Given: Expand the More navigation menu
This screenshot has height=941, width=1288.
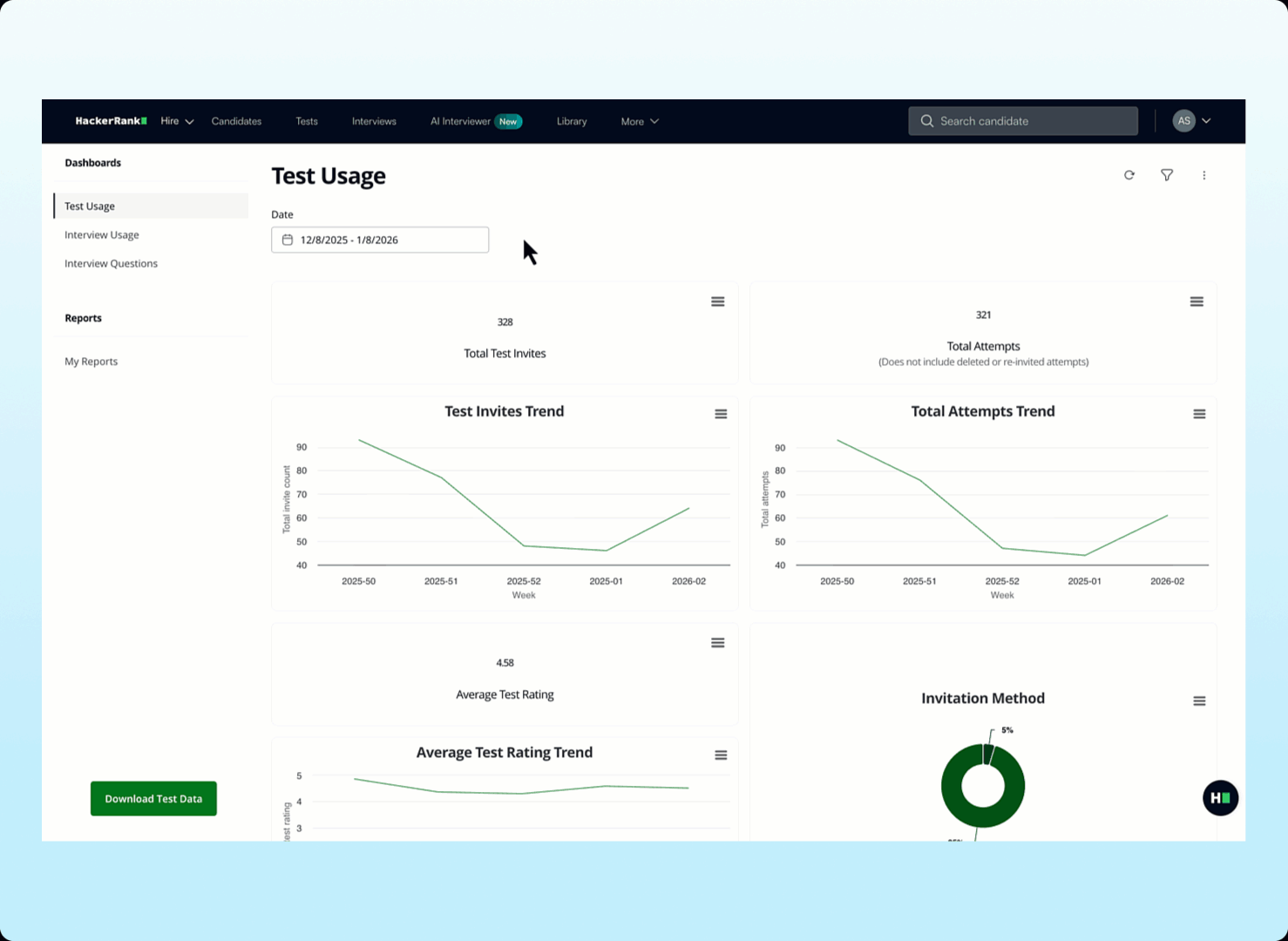Looking at the screenshot, I should (640, 121).
